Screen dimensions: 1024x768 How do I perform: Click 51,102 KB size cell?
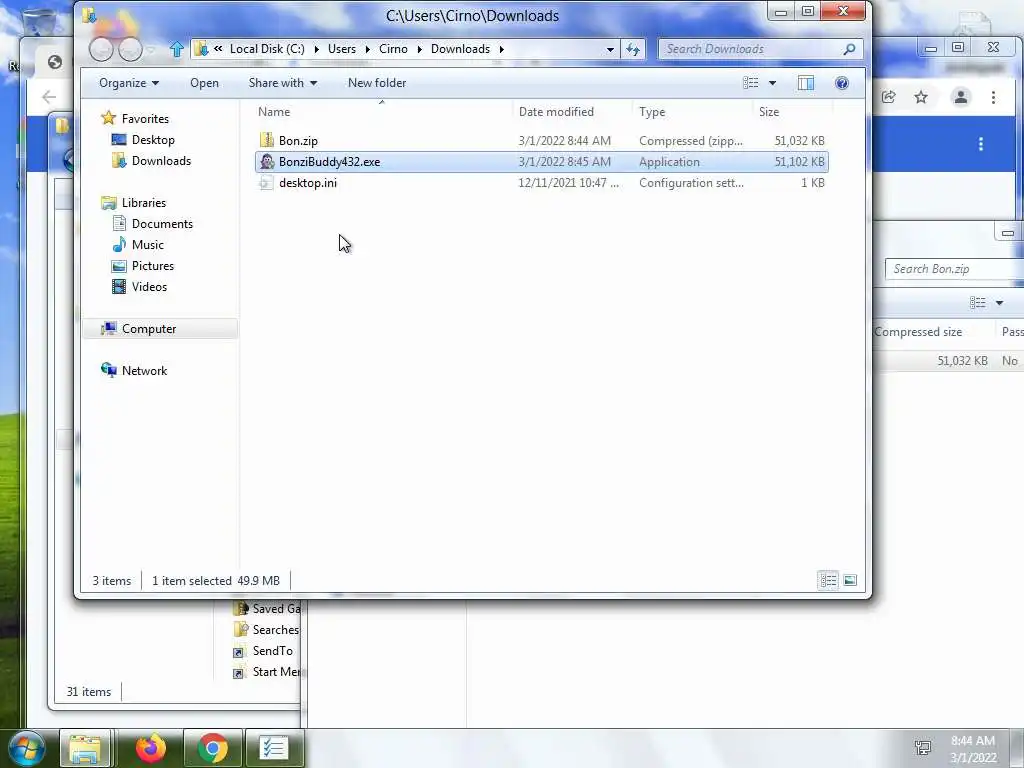click(x=799, y=161)
